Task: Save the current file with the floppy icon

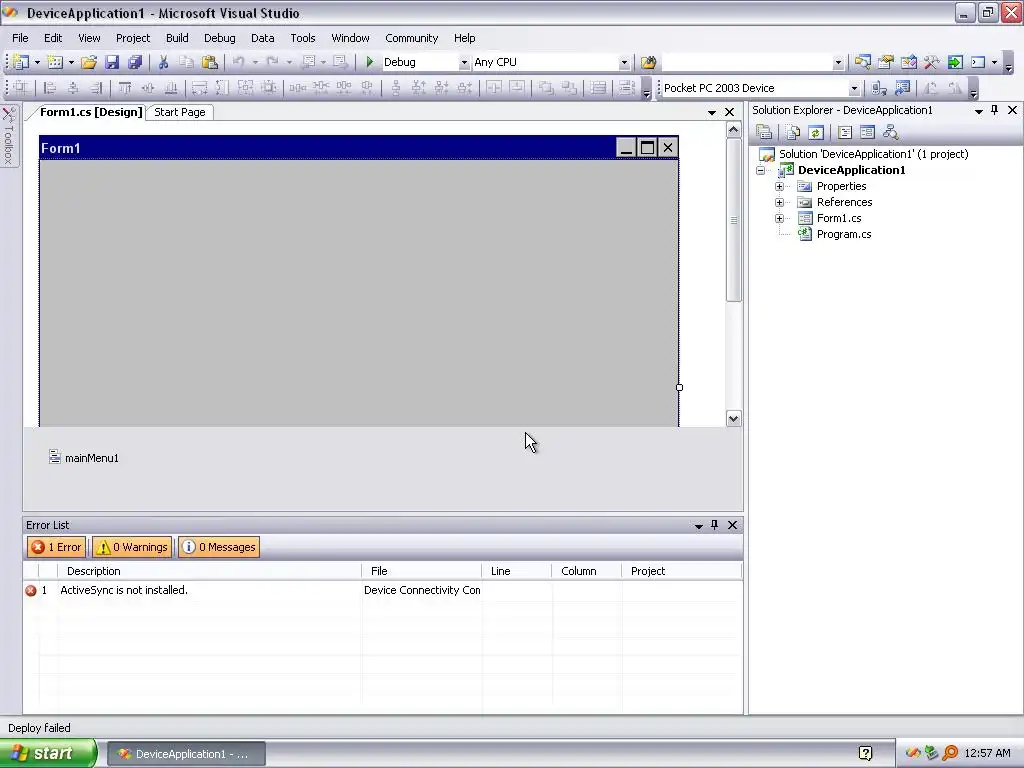Action: pos(112,62)
